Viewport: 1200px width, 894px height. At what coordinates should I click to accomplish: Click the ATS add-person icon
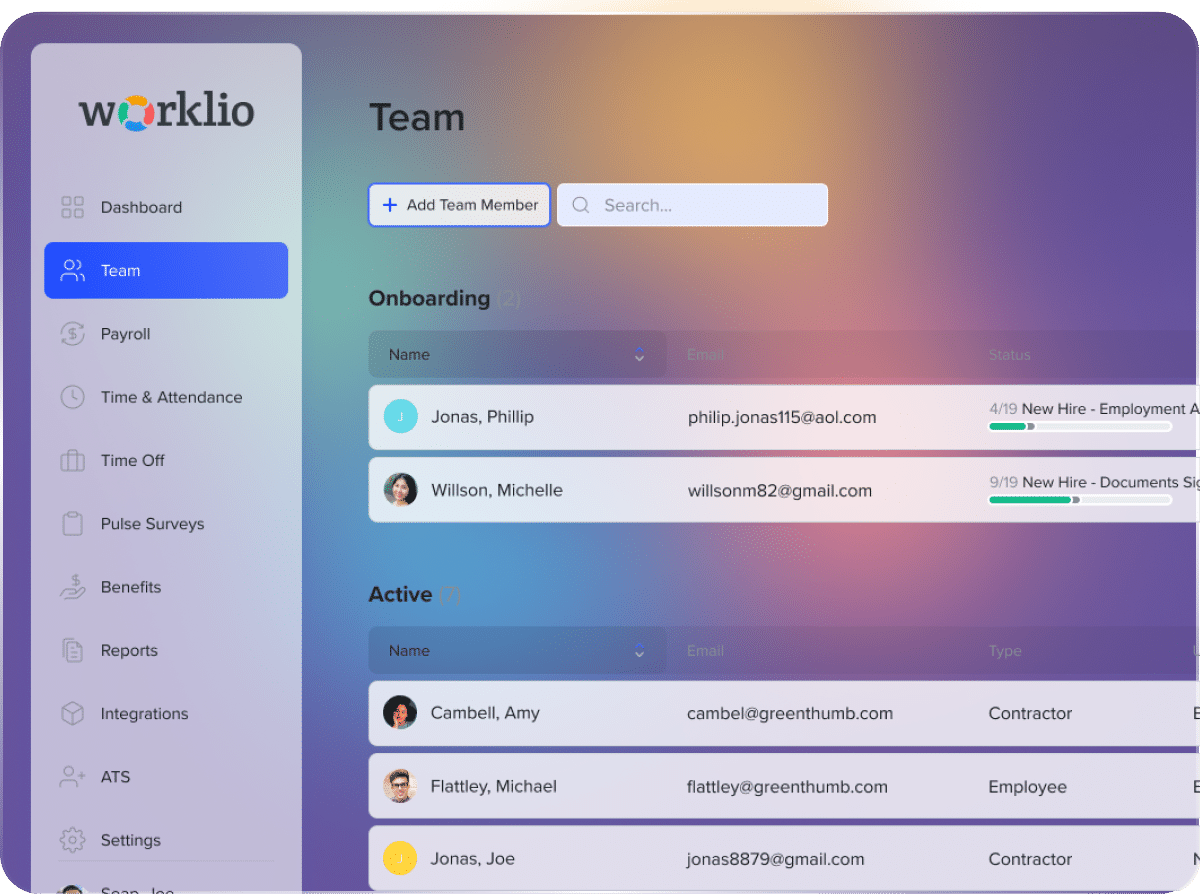point(72,777)
